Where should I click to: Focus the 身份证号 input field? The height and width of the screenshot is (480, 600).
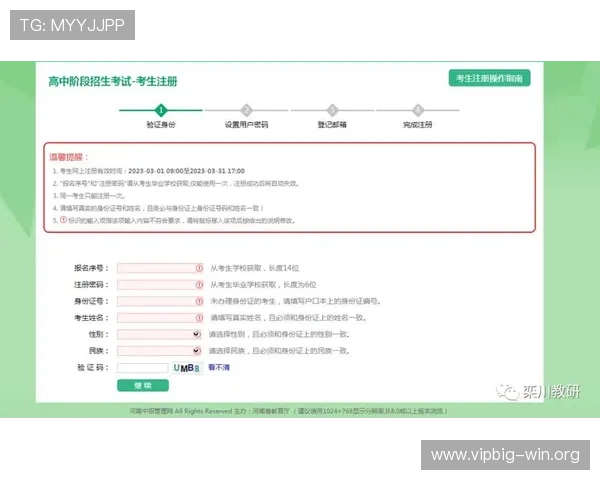[x=160, y=301]
